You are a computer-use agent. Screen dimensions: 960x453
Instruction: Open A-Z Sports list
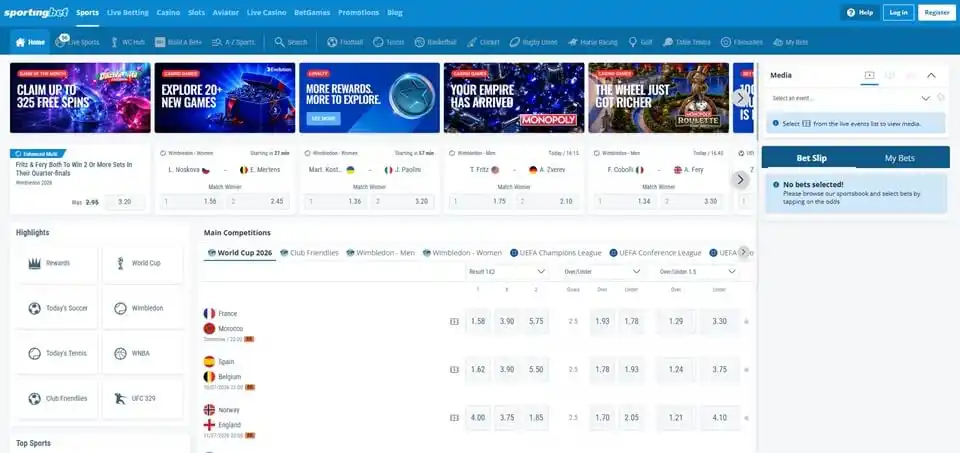click(x=233, y=42)
